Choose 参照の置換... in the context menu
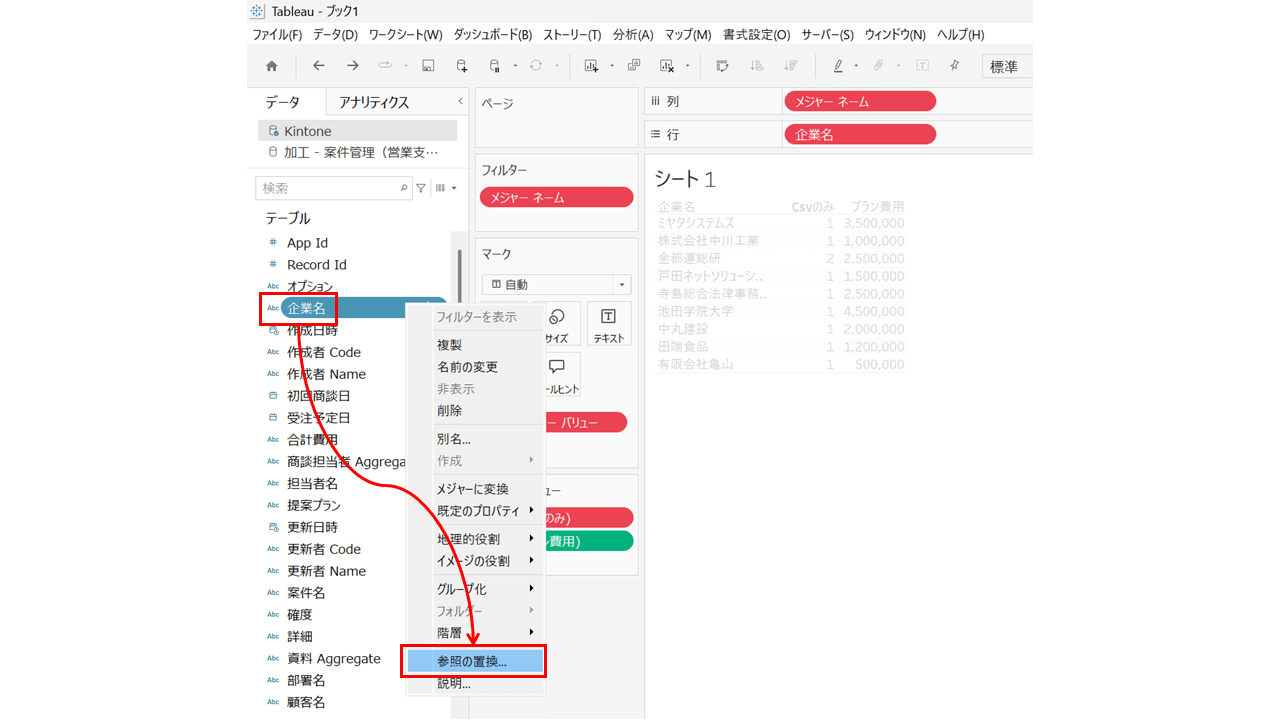 tap(474, 661)
